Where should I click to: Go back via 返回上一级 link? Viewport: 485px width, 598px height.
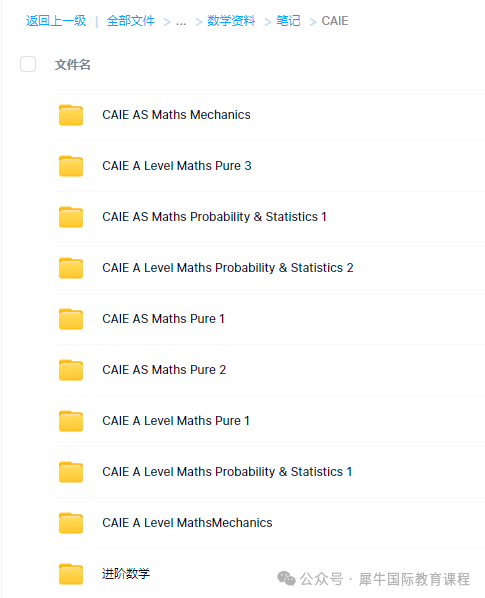(56, 21)
